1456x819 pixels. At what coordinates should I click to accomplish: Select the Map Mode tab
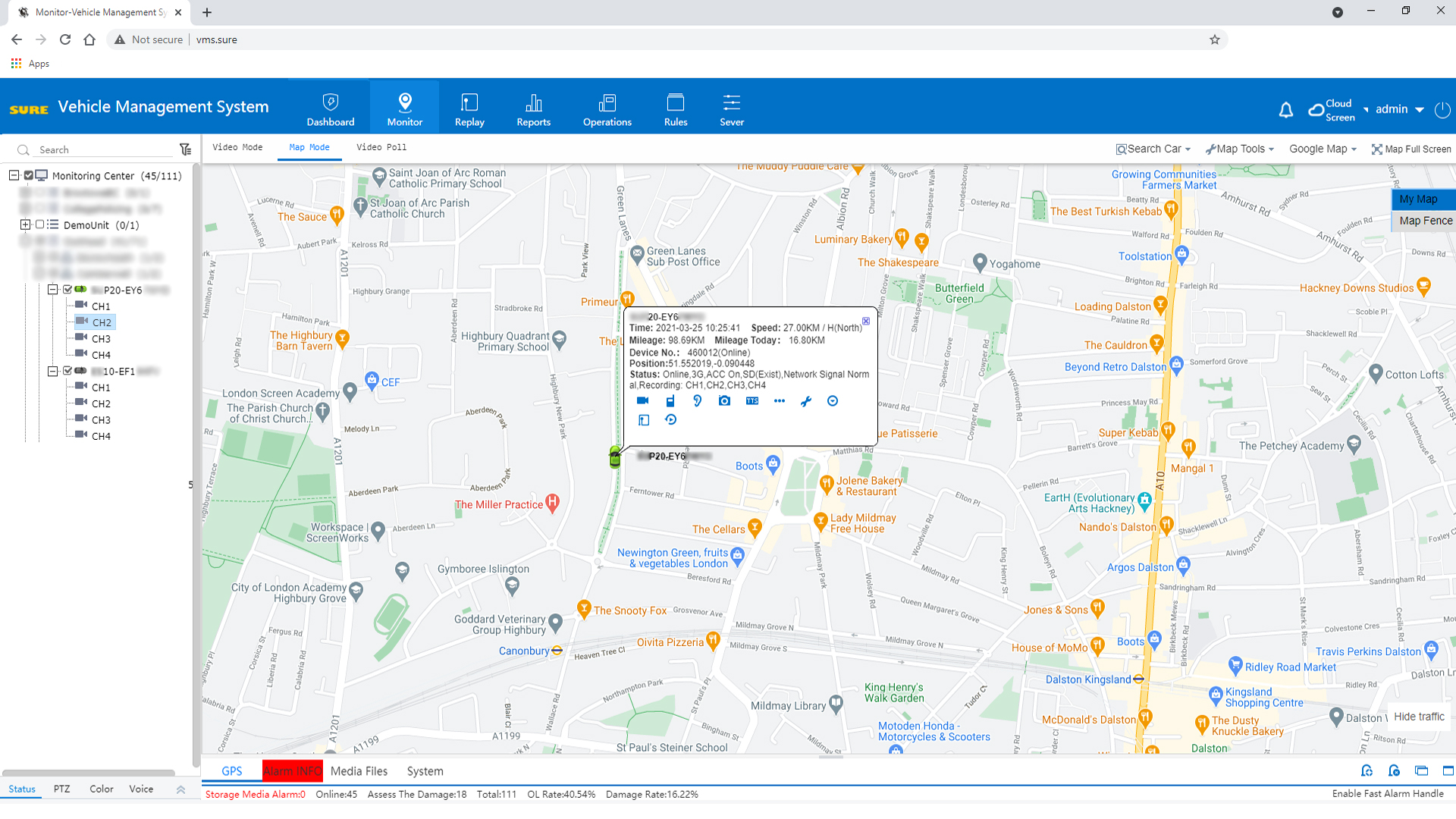pos(309,147)
